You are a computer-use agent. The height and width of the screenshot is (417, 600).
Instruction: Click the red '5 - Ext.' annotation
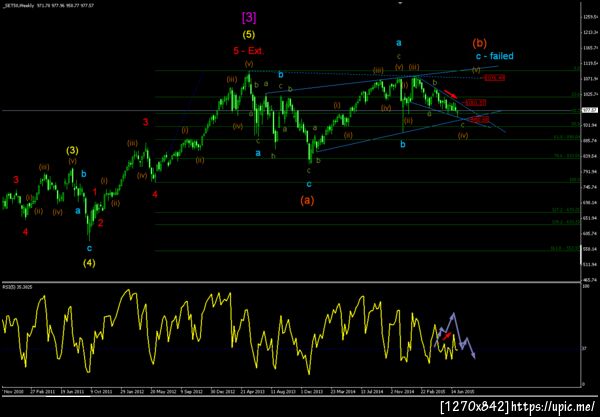click(x=249, y=50)
